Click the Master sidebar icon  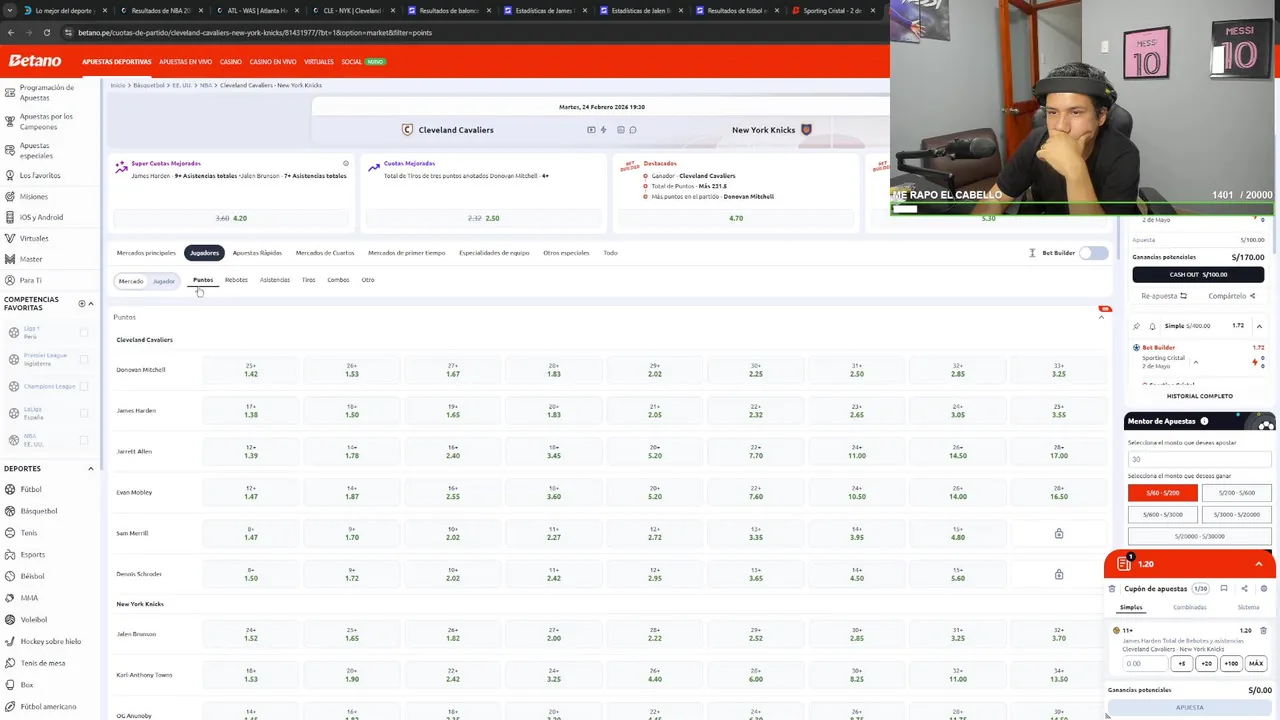click(x=9, y=259)
